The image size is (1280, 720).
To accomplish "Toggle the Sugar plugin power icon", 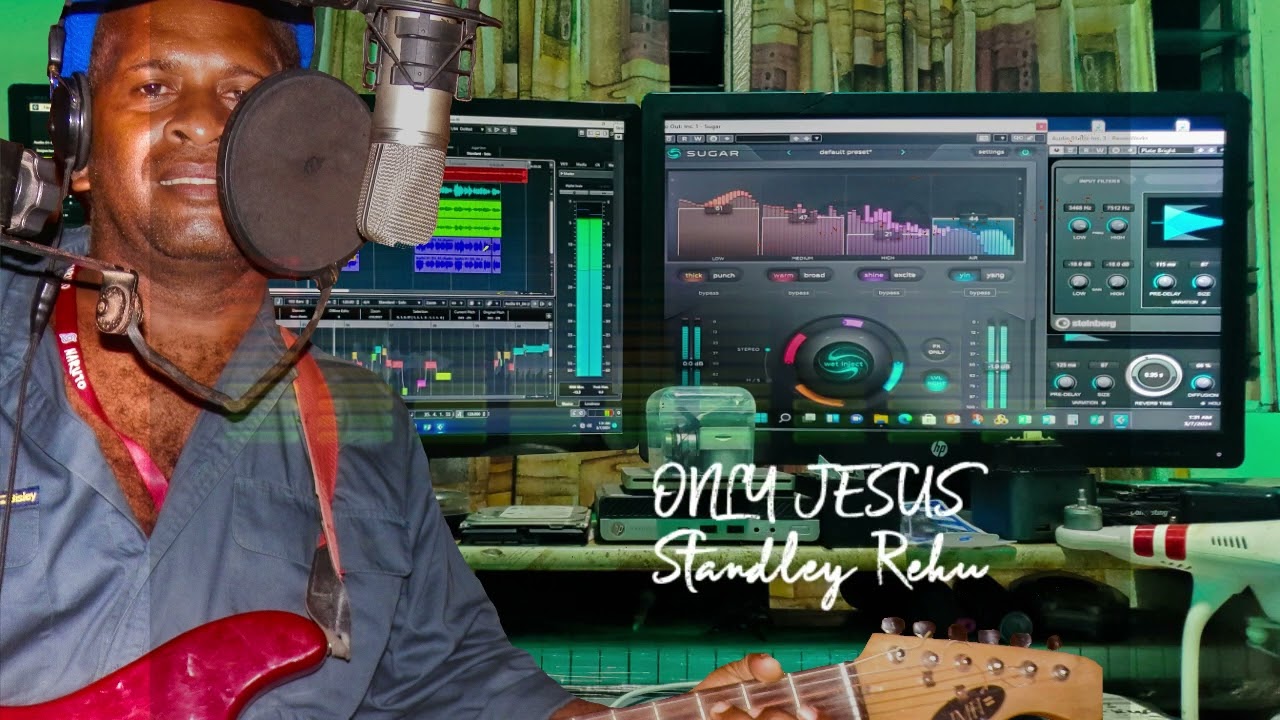I will pyautogui.click(x=1024, y=152).
